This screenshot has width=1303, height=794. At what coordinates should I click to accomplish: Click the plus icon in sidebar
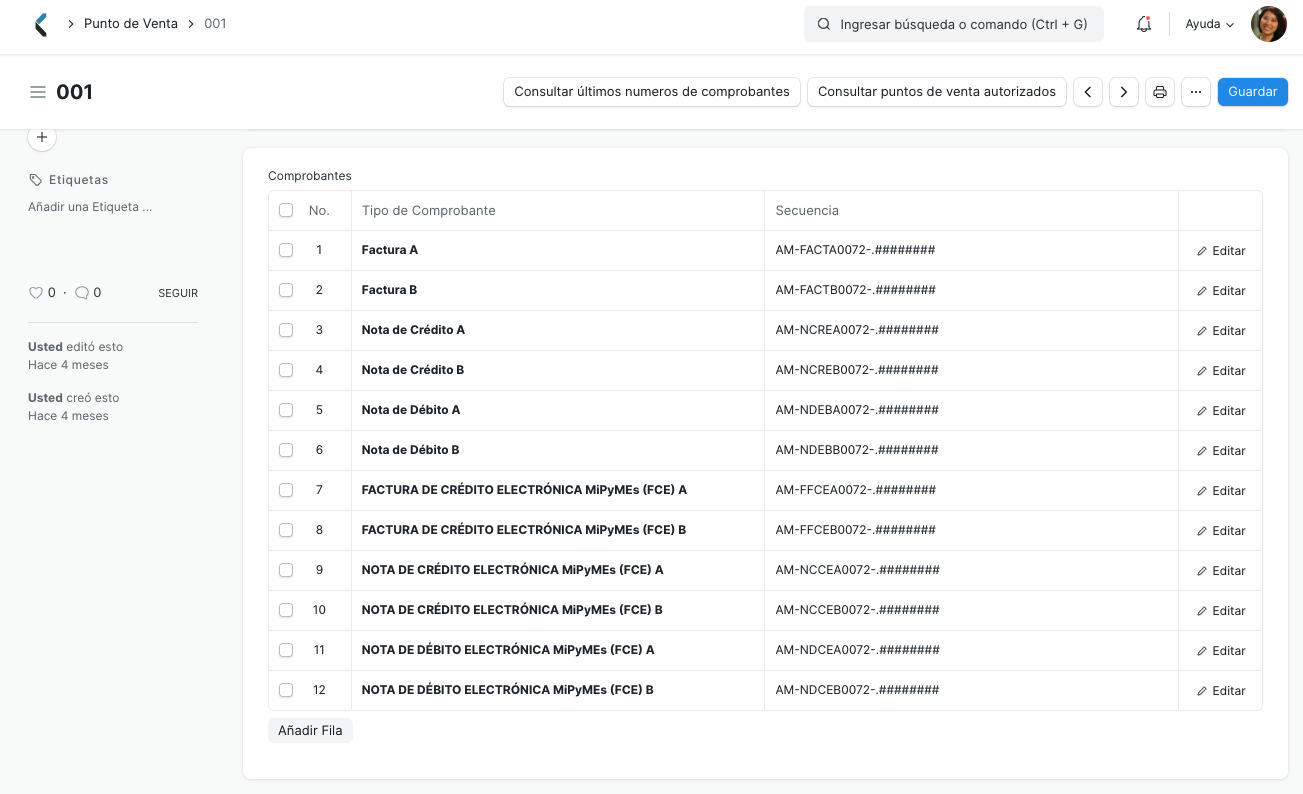click(42, 137)
